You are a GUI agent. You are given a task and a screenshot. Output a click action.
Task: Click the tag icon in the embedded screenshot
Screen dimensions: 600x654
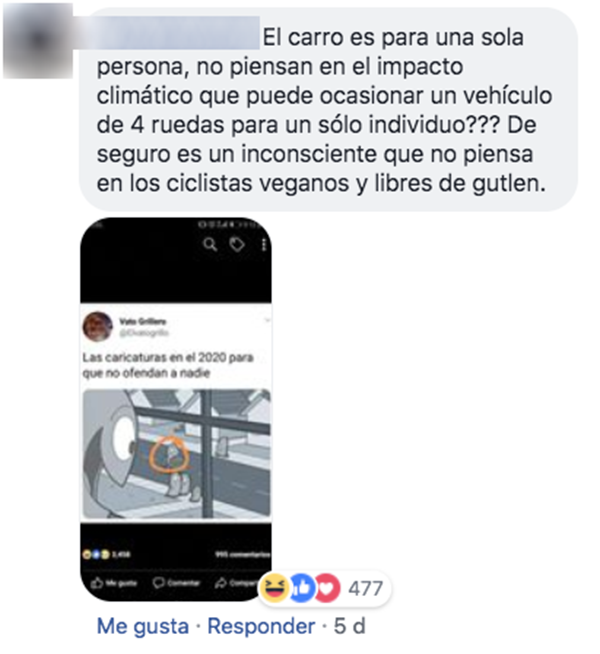[x=237, y=244]
